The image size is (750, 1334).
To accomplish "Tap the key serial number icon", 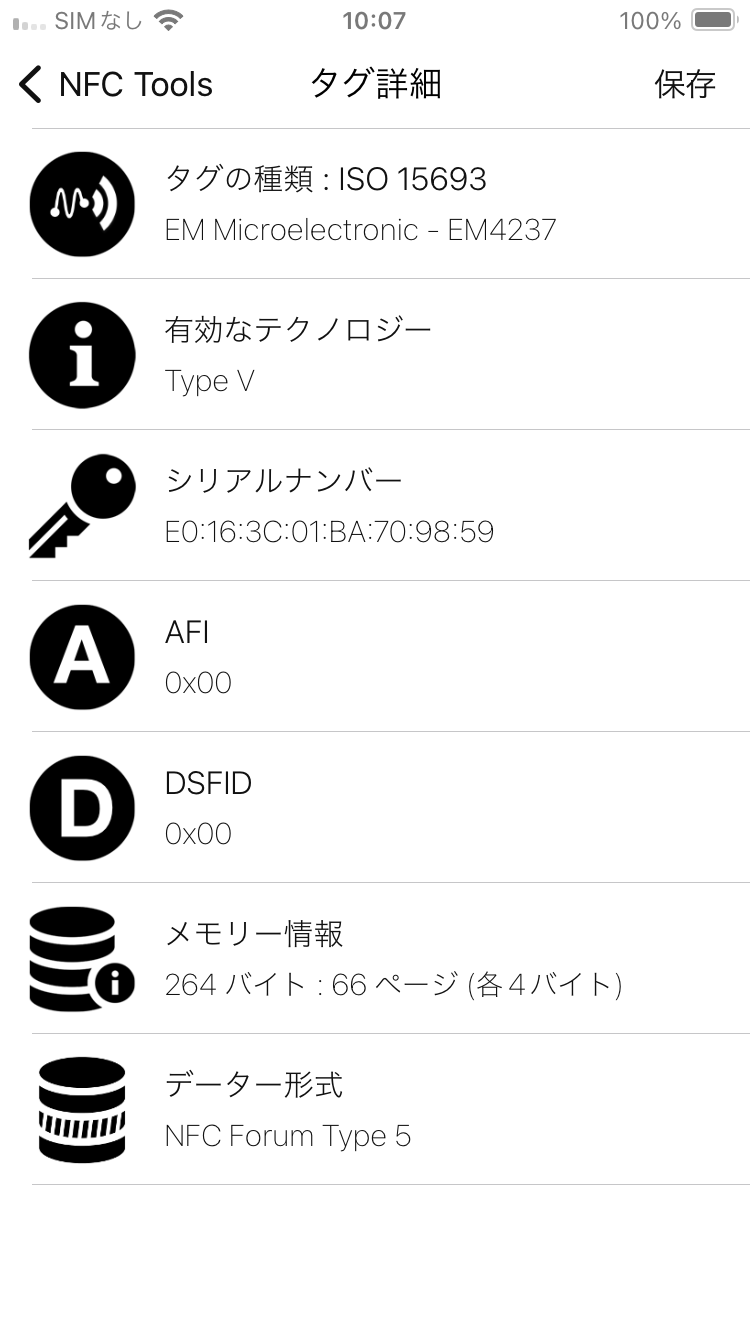I will point(82,506).
